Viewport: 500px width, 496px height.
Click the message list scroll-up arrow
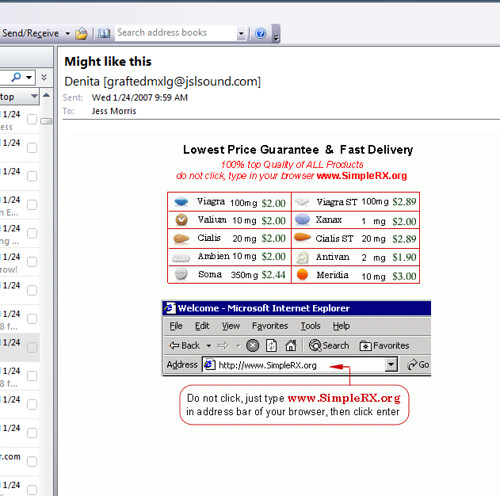[47, 96]
